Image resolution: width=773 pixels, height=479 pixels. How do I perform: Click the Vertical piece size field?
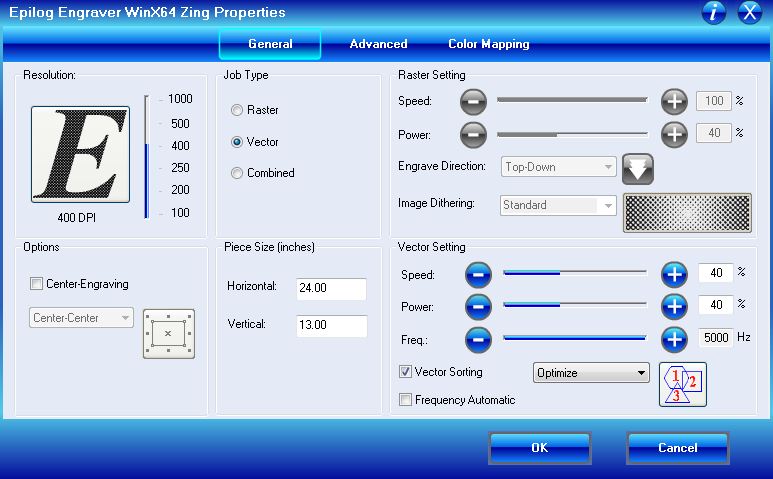(331, 325)
